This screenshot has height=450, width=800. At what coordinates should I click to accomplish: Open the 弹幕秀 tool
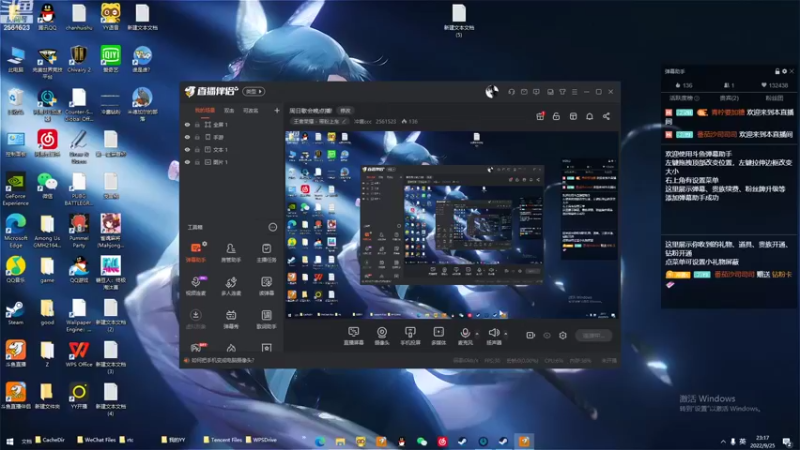(231, 319)
